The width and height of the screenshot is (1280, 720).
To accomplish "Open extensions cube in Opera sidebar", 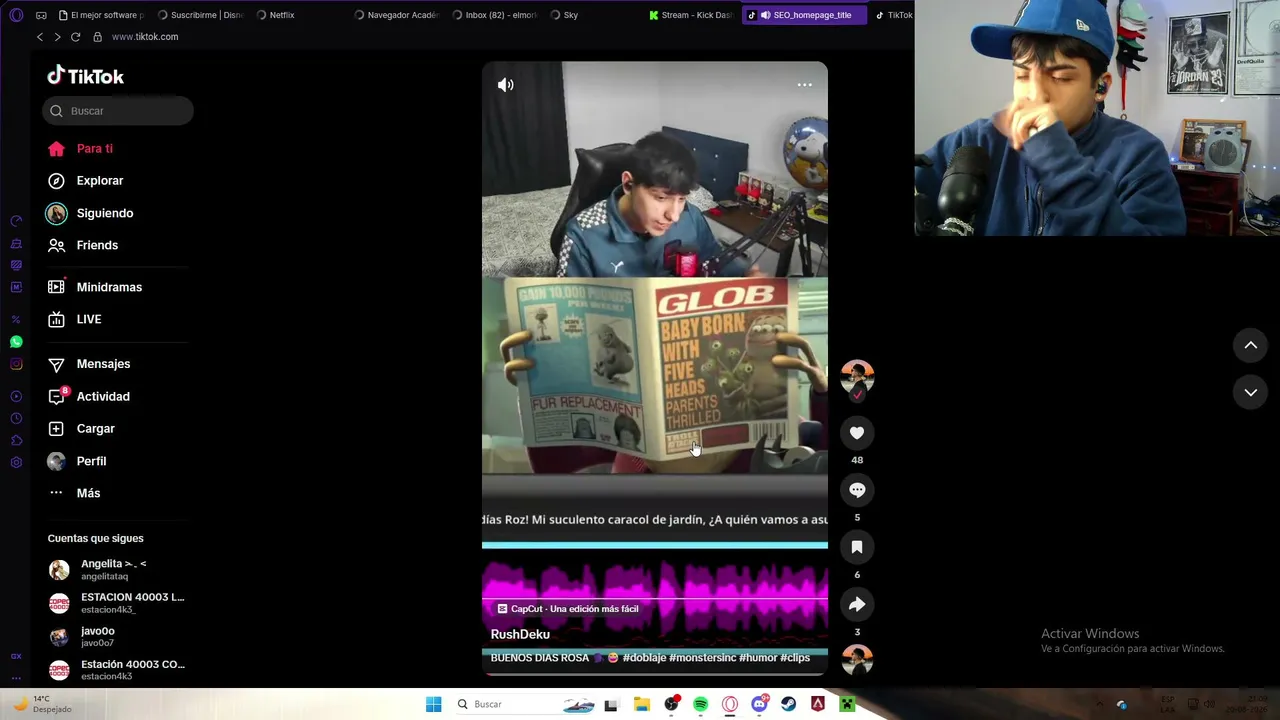I will 16,441.
